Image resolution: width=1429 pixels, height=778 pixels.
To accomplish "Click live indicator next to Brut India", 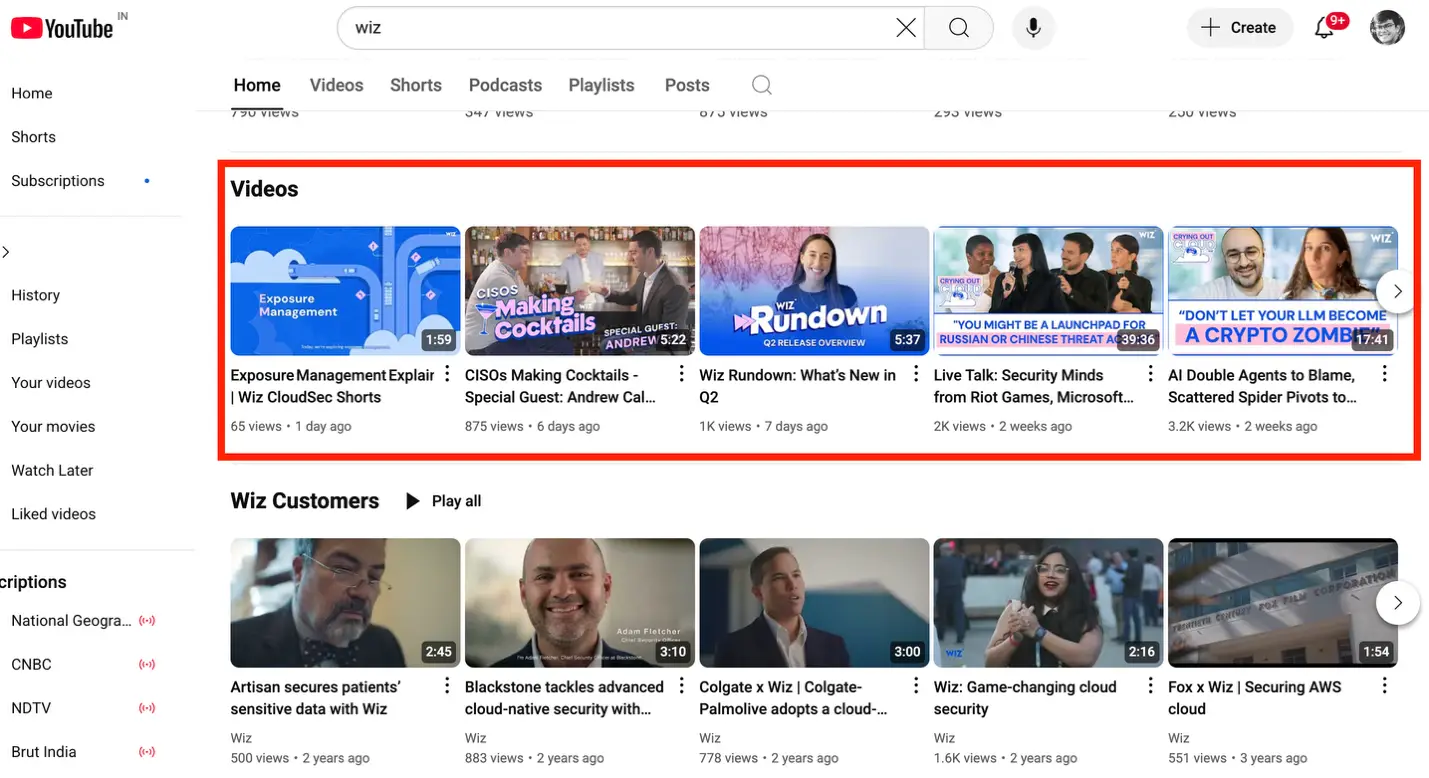I will point(147,752).
